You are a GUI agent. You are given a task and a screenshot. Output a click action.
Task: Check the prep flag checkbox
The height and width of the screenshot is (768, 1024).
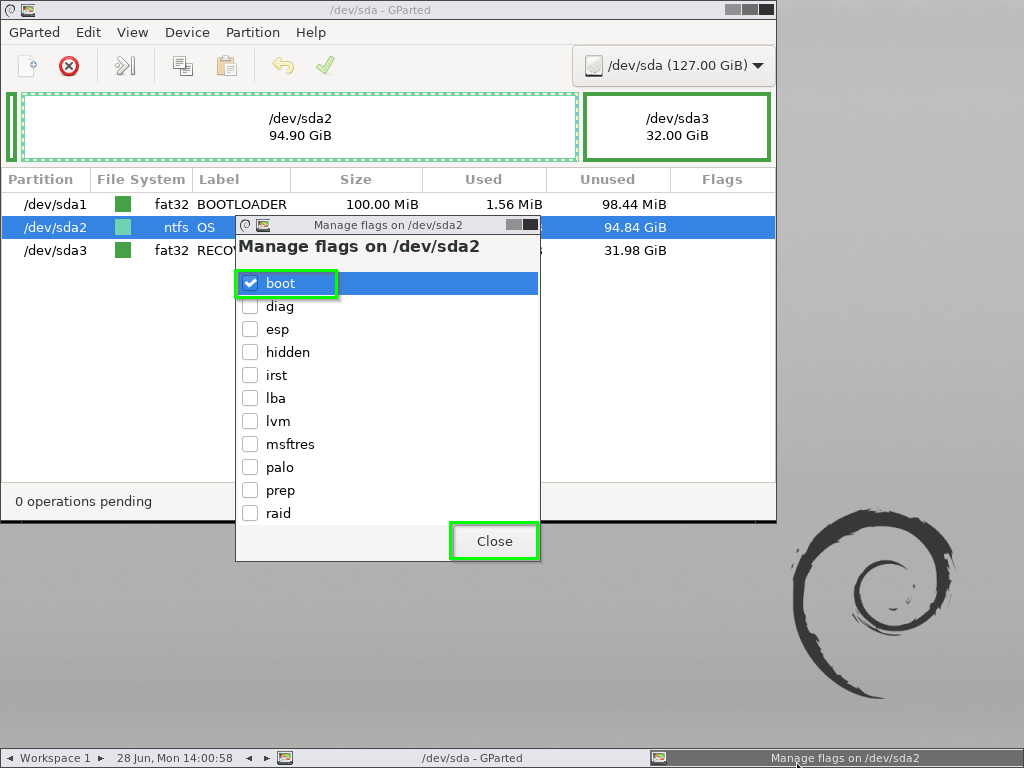tap(250, 490)
